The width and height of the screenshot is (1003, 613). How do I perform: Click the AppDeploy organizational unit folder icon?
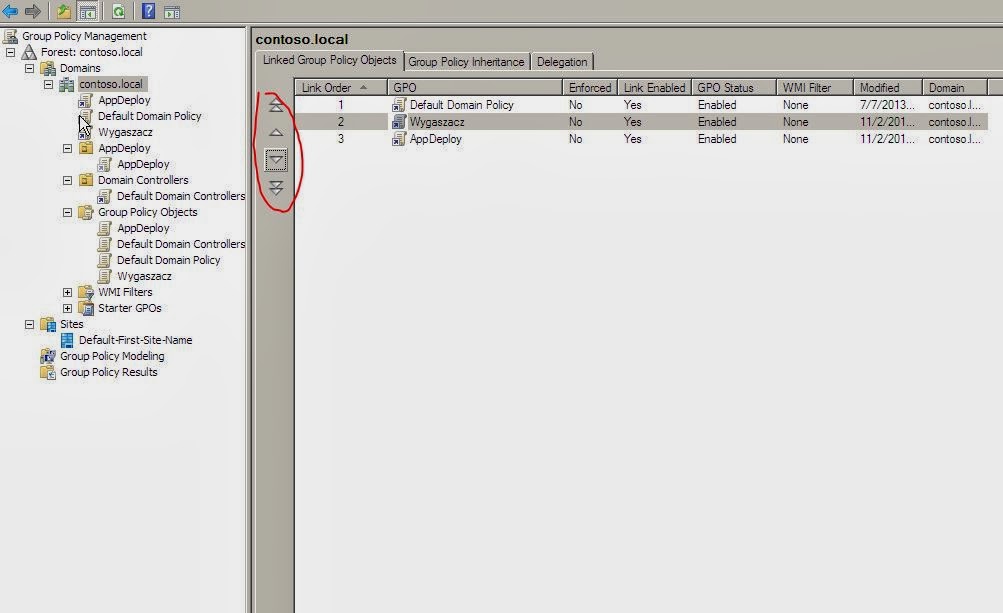[x=86, y=148]
